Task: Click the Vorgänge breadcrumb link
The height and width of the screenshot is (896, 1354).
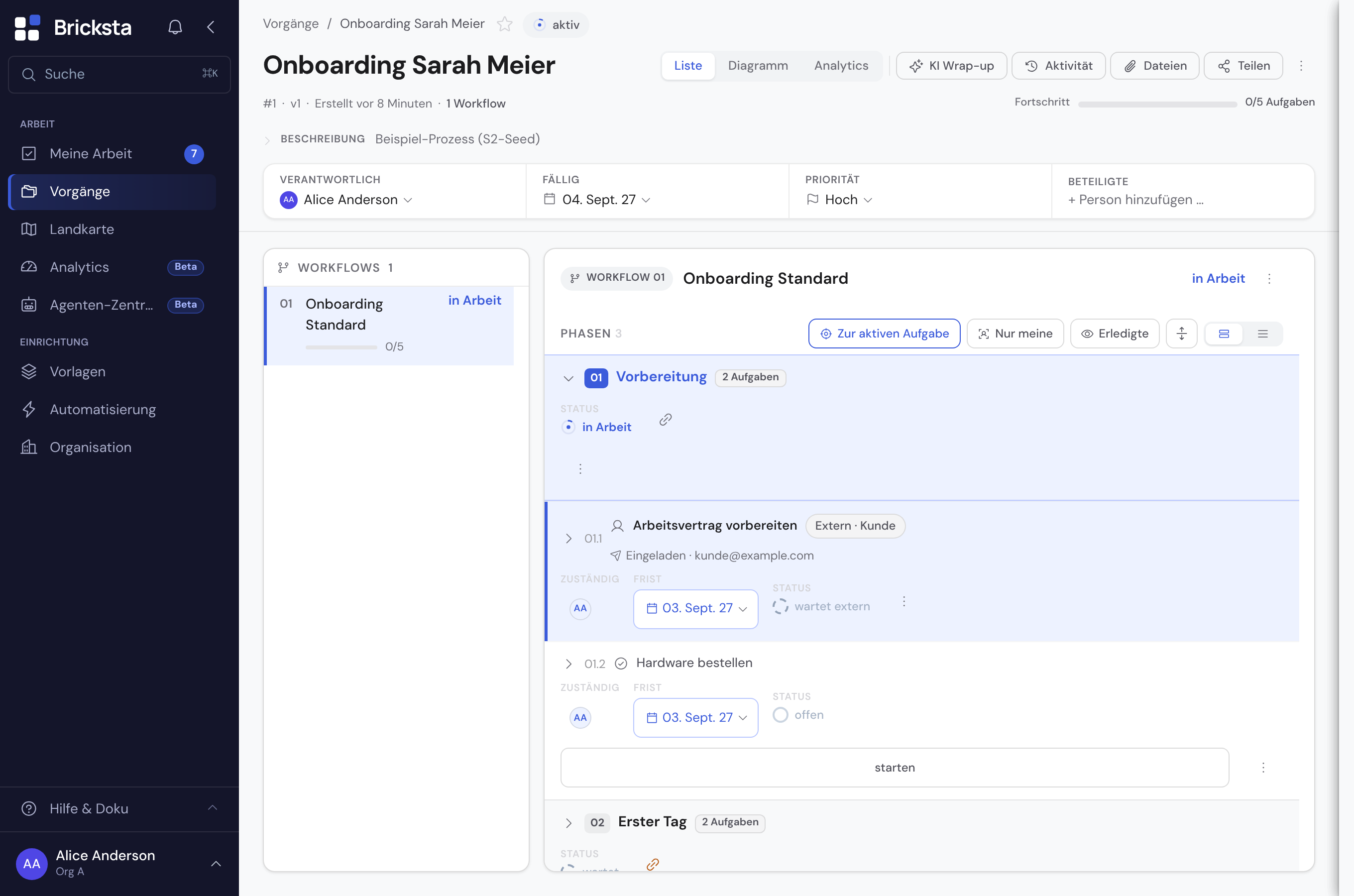Action: click(291, 24)
